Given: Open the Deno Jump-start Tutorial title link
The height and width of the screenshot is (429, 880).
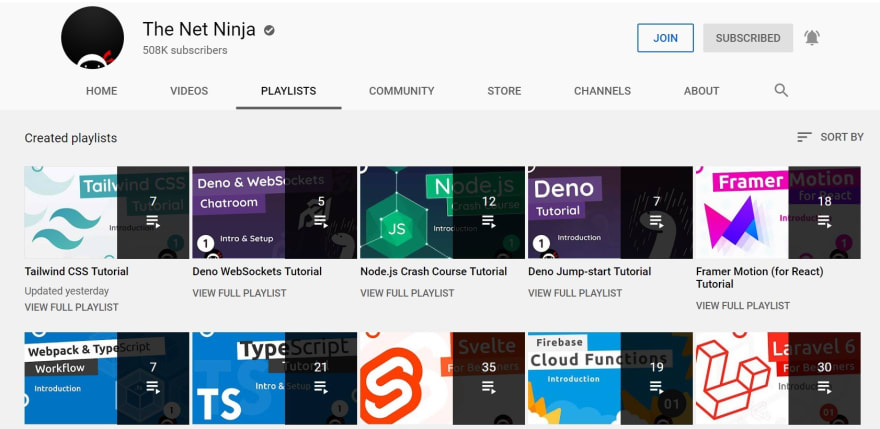Looking at the screenshot, I should click(589, 271).
